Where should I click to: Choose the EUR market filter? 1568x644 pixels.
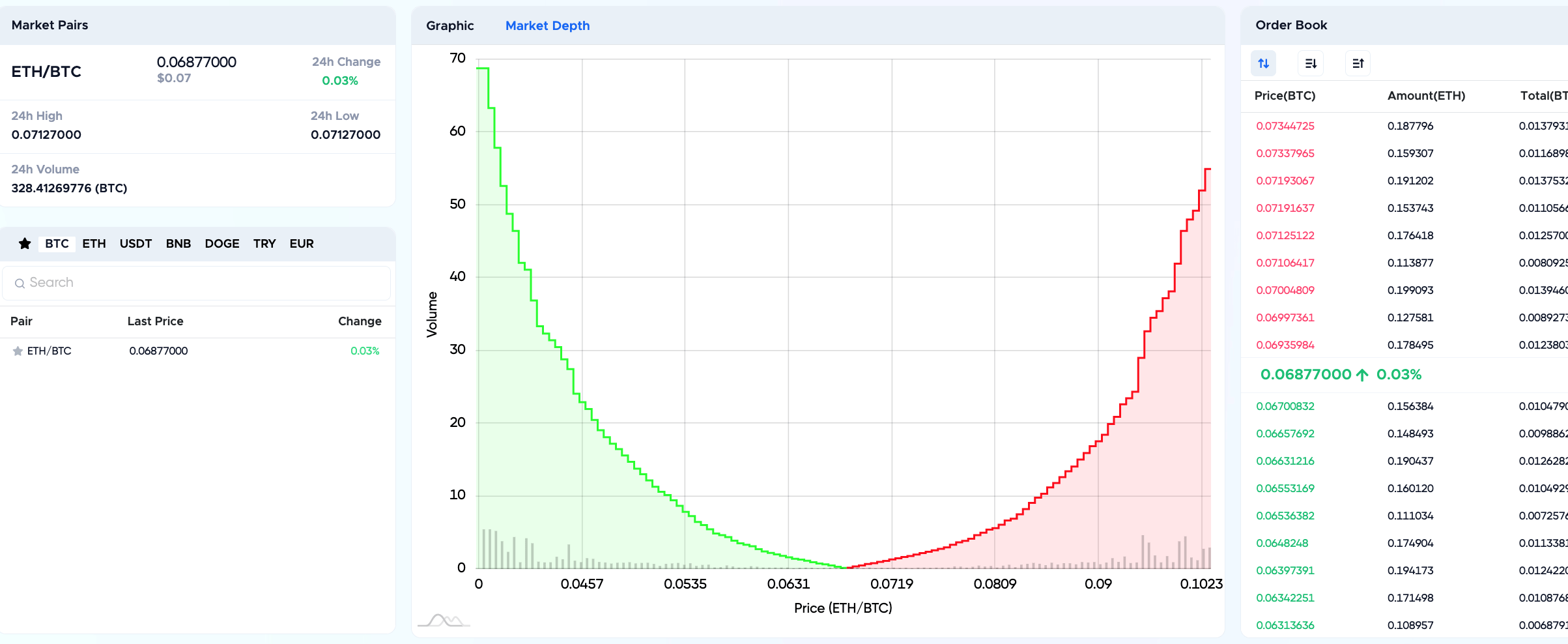[302, 244]
